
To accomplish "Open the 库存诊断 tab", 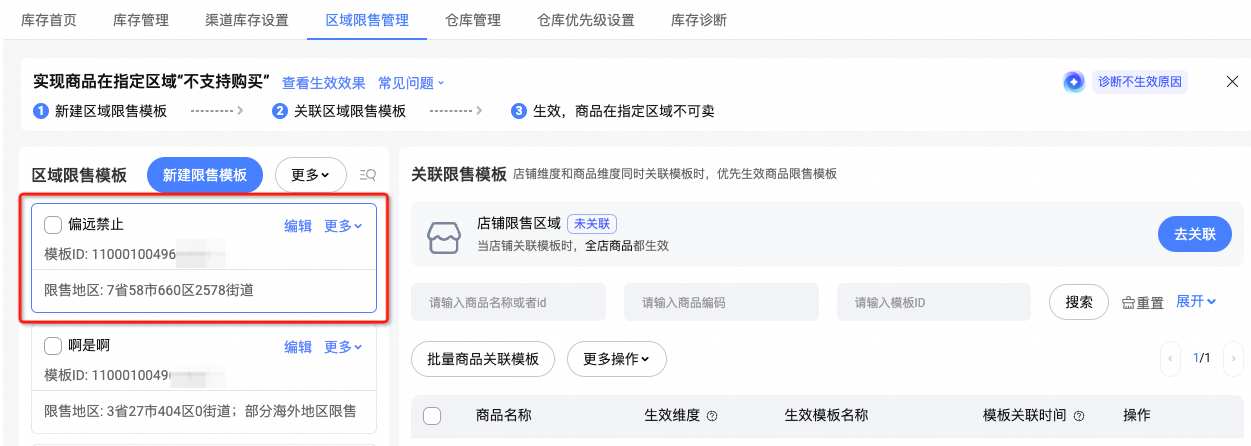I will (x=698, y=20).
